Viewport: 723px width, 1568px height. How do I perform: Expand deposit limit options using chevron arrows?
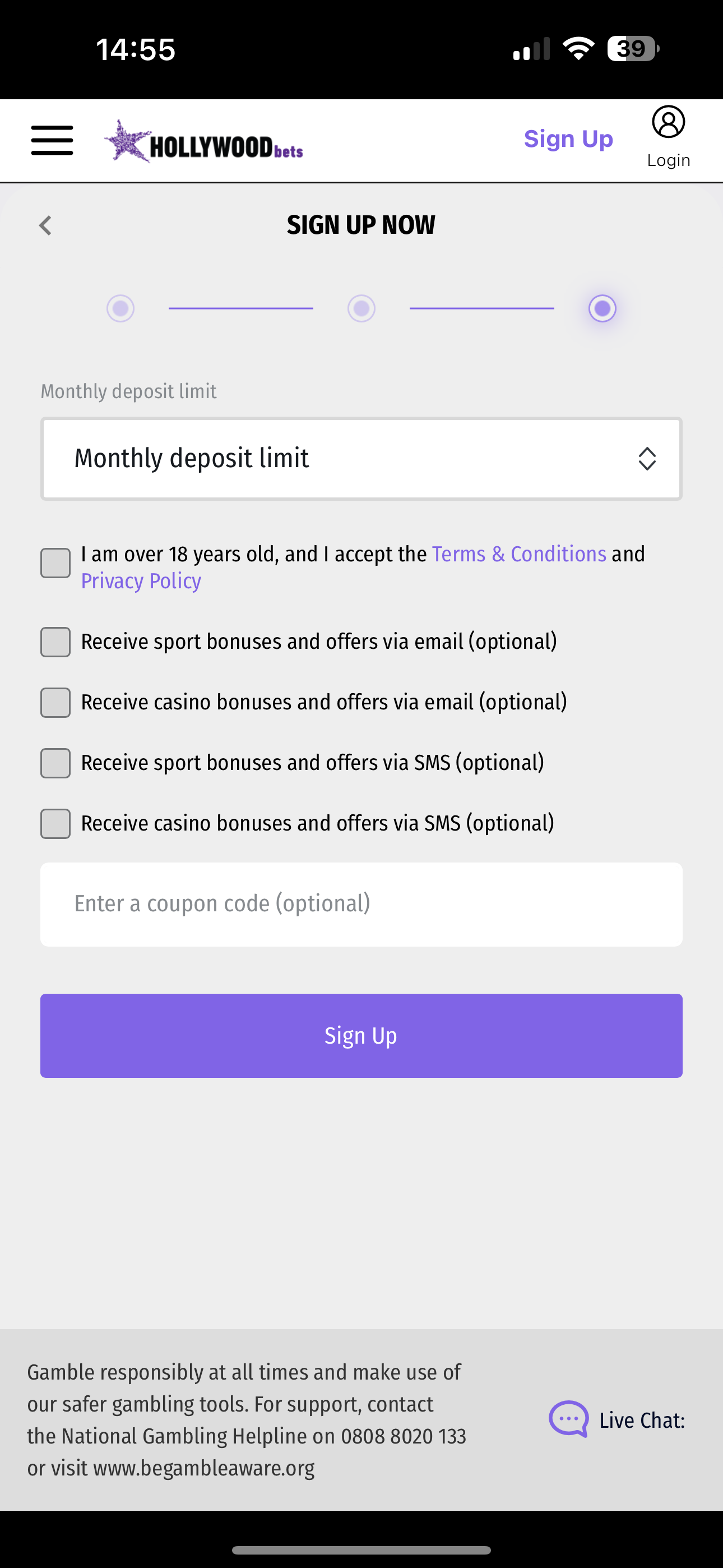tap(647, 458)
